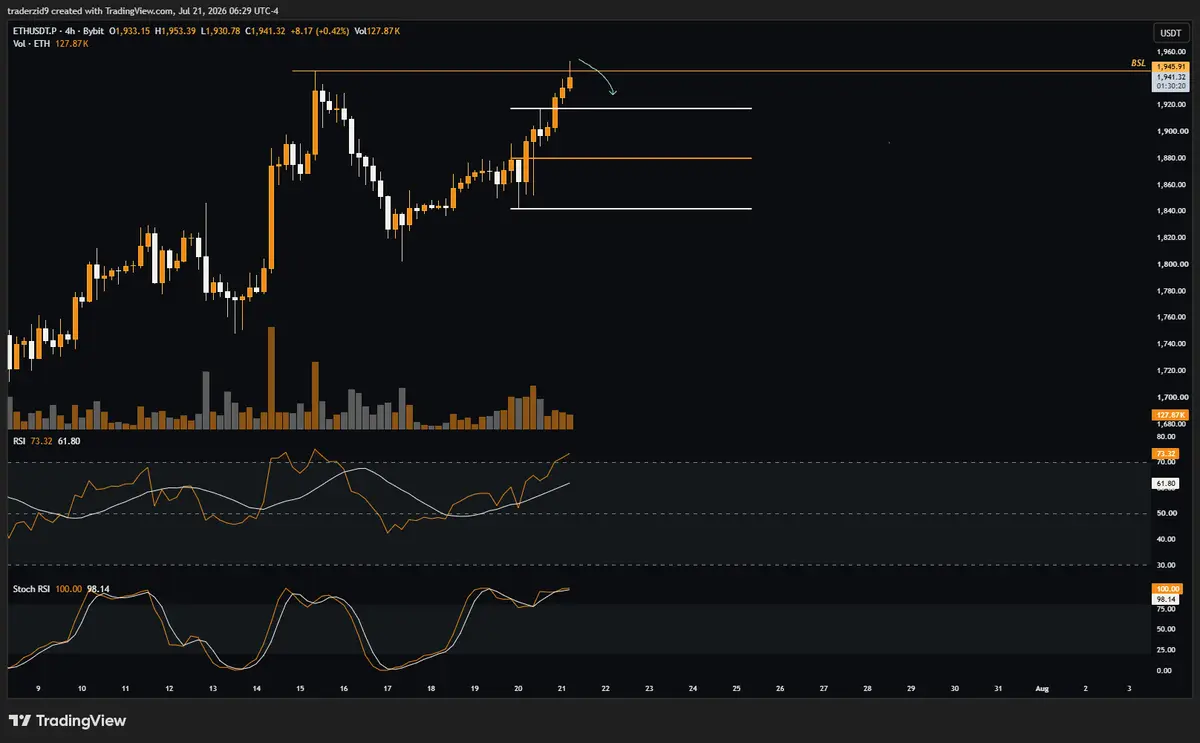Click the tallest orange volume bar
This screenshot has width=1200, height=743.
click(271, 378)
